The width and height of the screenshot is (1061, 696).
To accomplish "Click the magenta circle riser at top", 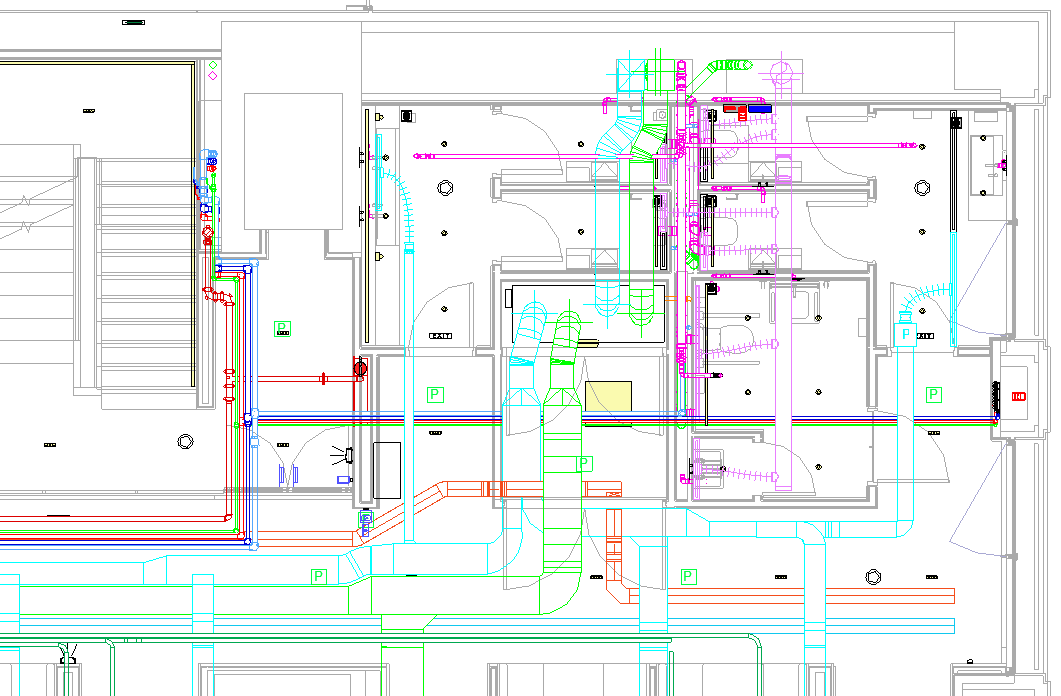I will click(x=782, y=71).
